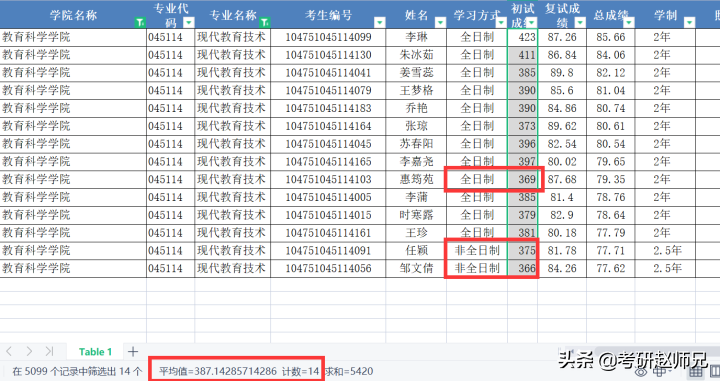The height and width of the screenshot is (381, 720).
Task: Open the 学制 column filter dropdown
Action: tap(689, 22)
